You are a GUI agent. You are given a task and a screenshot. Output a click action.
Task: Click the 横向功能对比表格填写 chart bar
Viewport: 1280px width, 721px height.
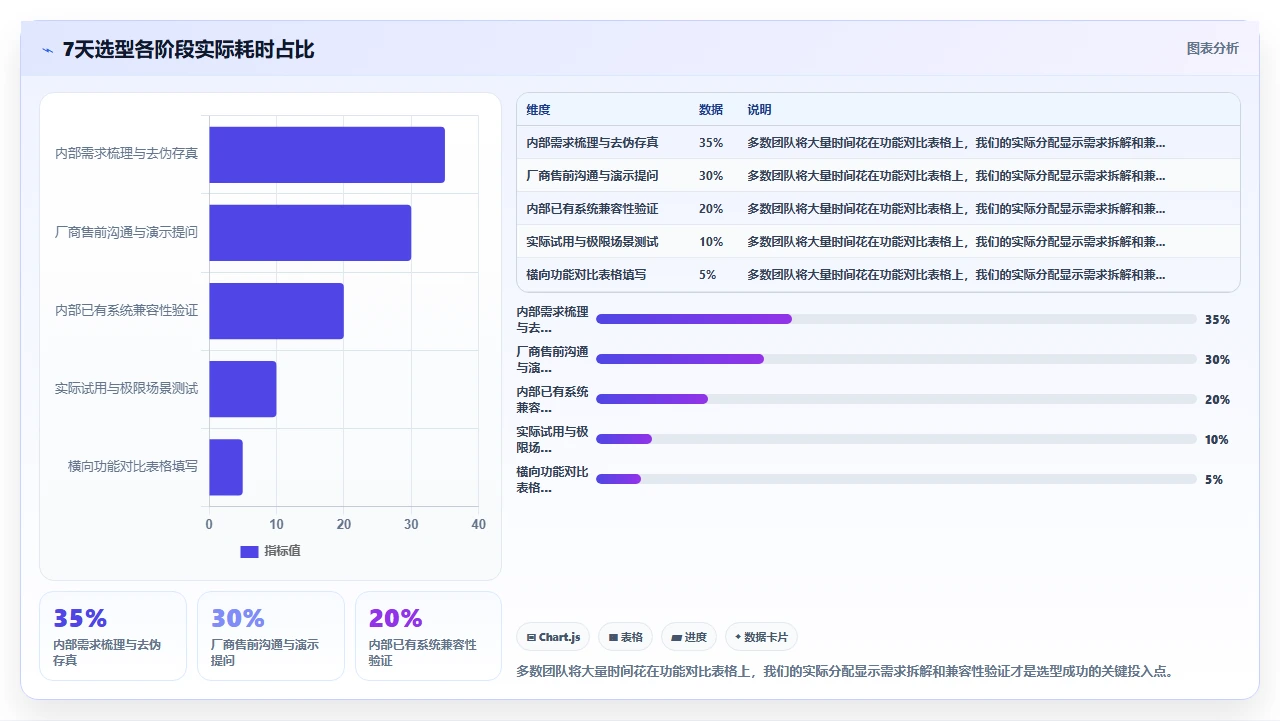pos(226,467)
